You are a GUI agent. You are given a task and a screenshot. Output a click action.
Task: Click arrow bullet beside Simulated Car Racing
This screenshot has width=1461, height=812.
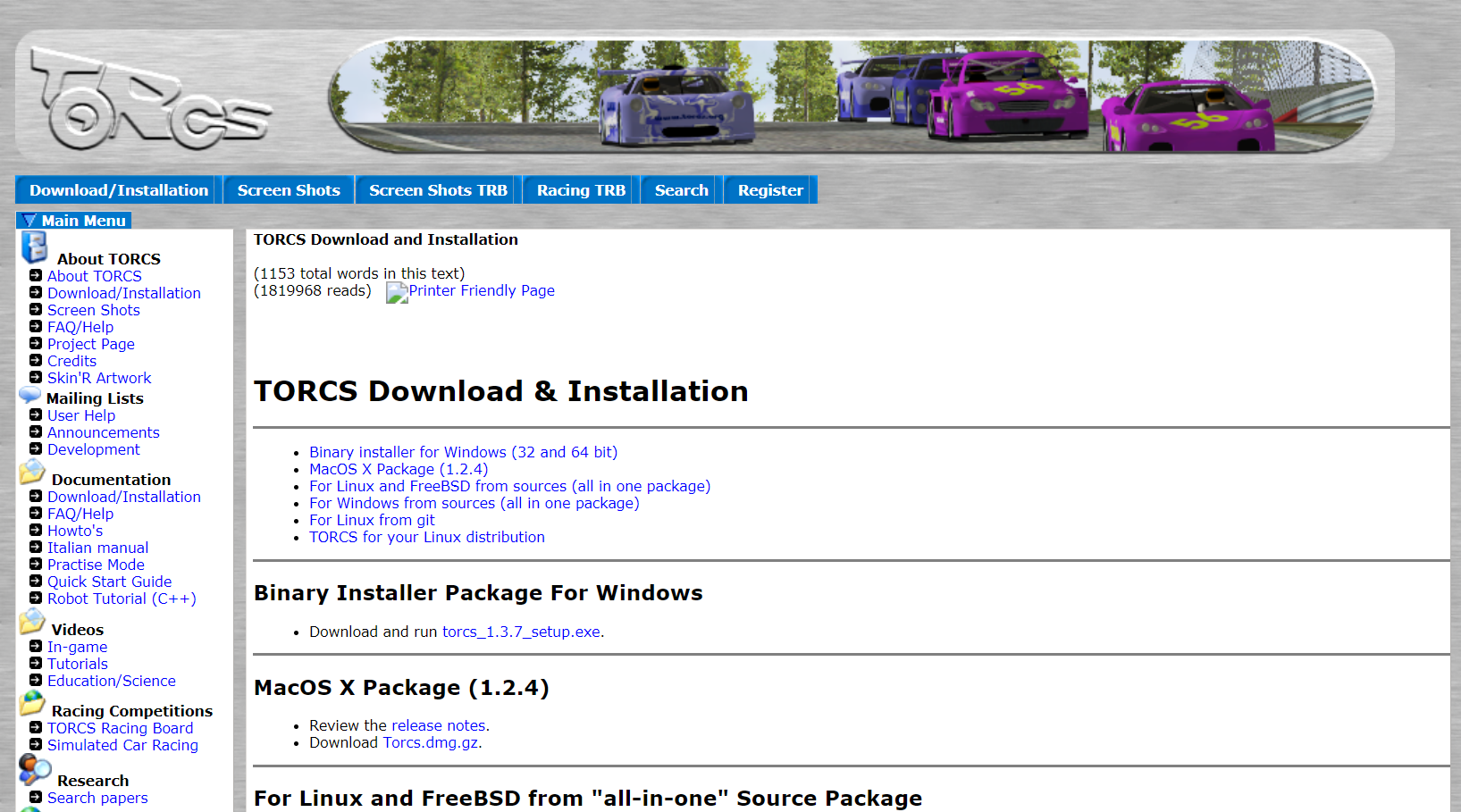pos(36,744)
